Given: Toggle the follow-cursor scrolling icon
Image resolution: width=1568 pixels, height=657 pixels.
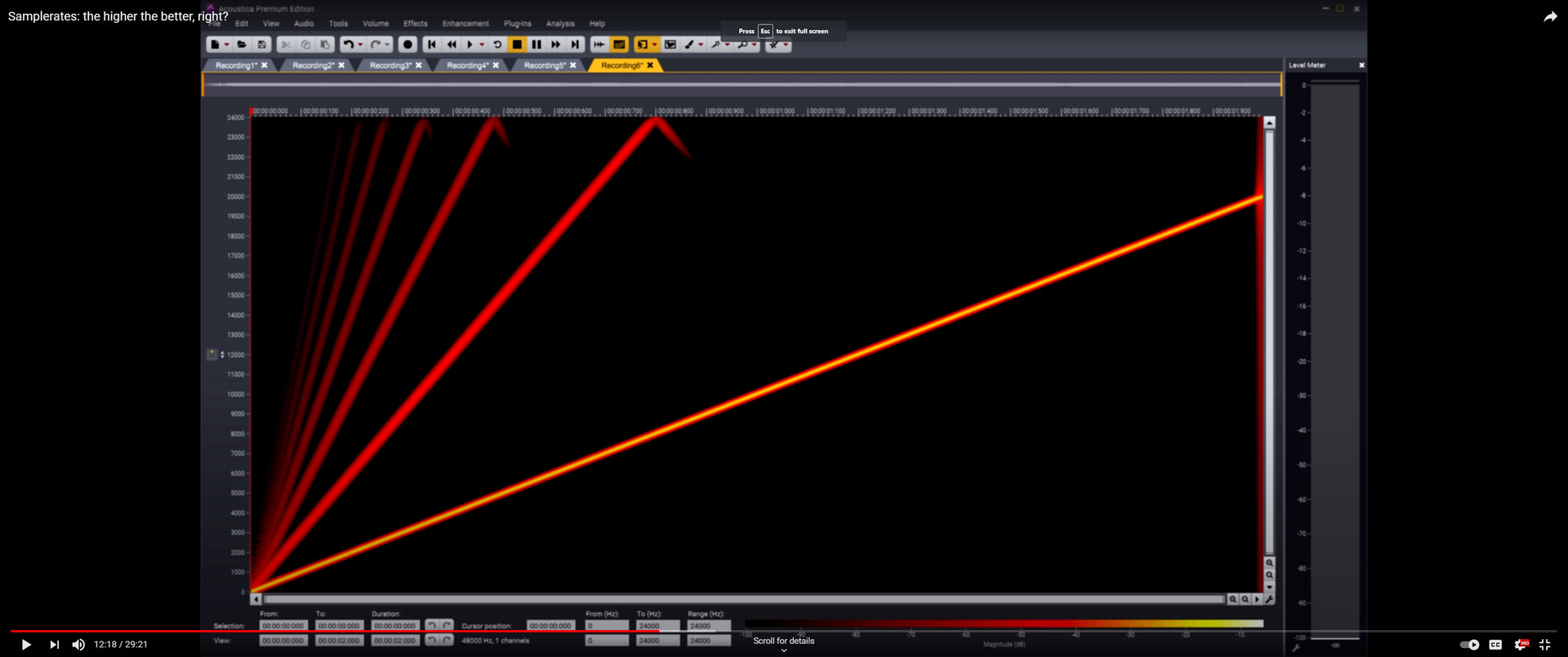Looking at the screenshot, I should (599, 45).
